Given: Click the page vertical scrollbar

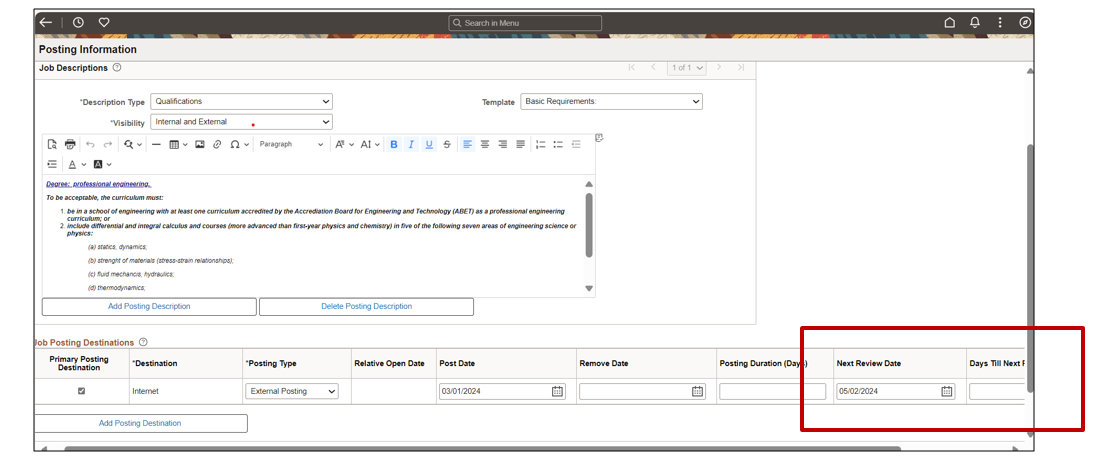Looking at the screenshot, I should pos(1030,269).
